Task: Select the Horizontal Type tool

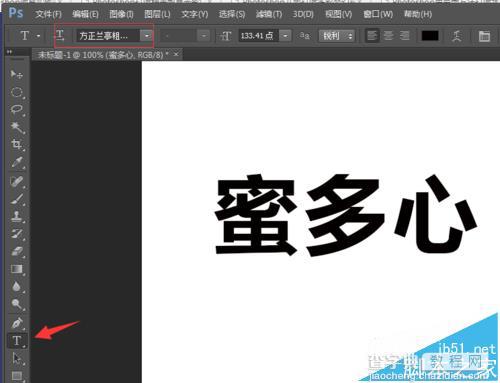Action: [x=17, y=341]
